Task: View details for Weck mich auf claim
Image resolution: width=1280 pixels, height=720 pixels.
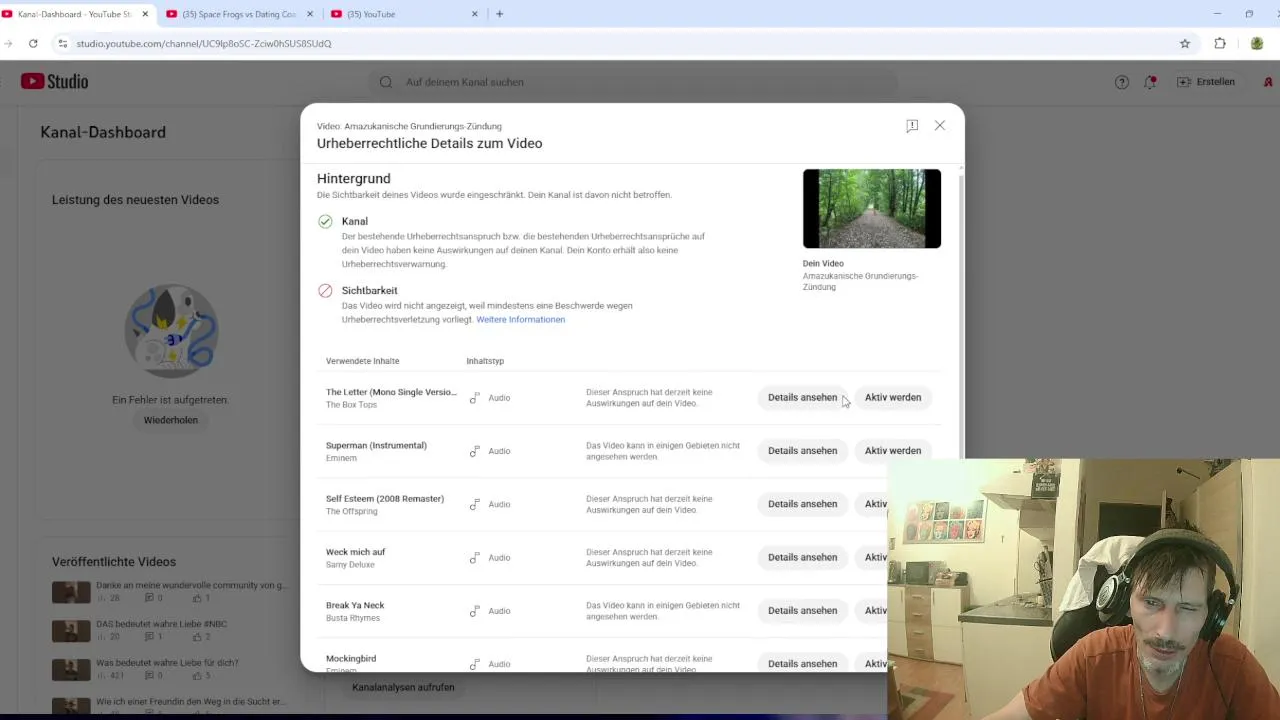Action: point(802,558)
